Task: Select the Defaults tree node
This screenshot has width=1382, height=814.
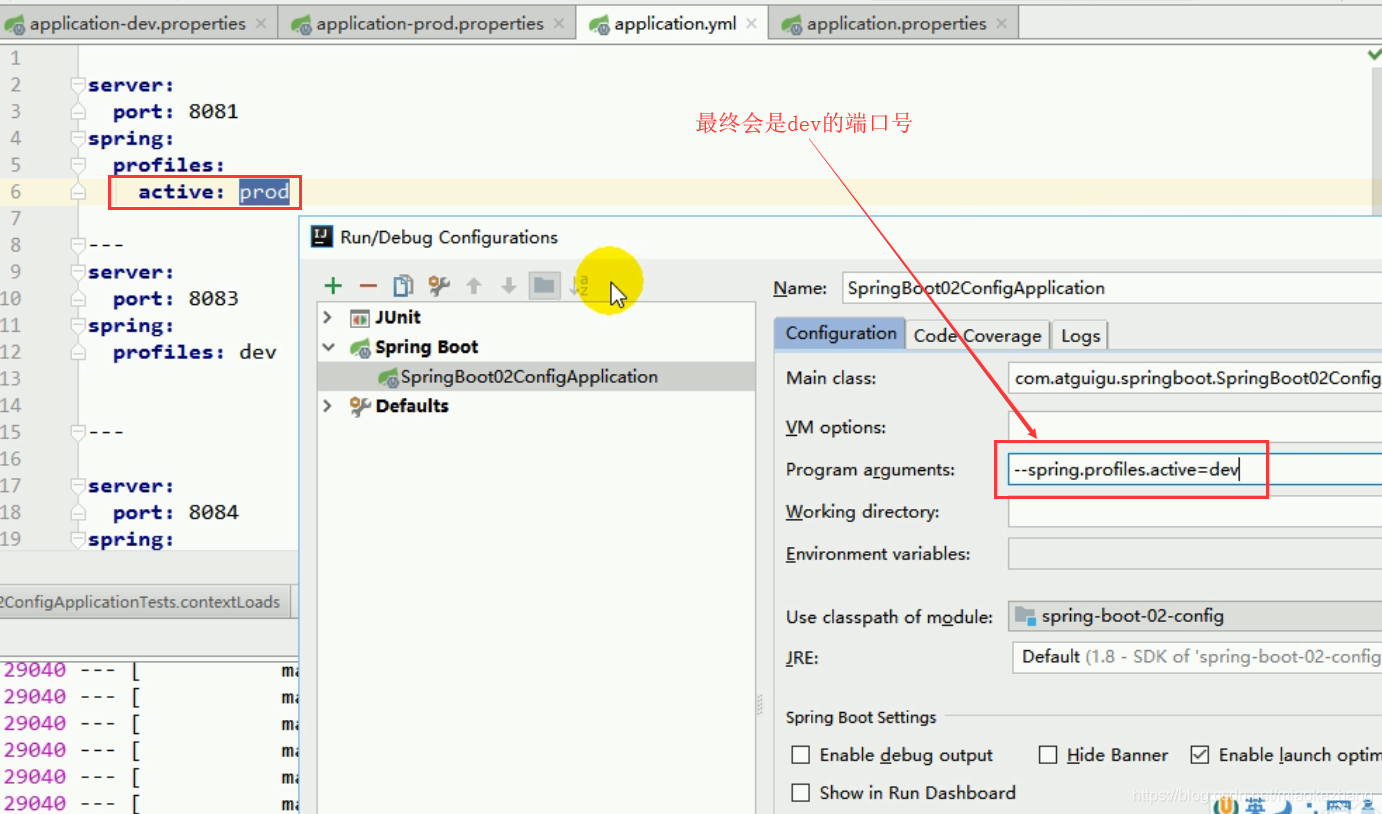Action: (x=411, y=406)
